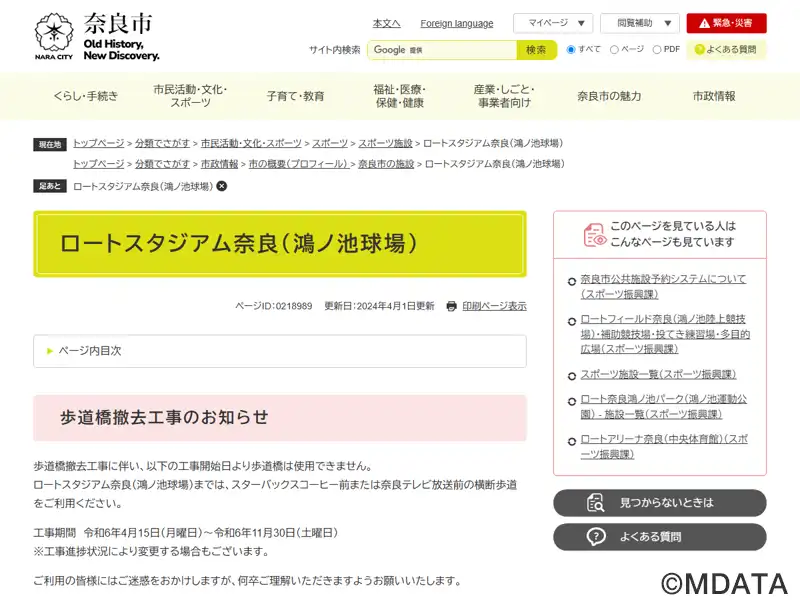
Task: Open the 福祉・医療・保健・健康 menu
Action: (x=399, y=96)
